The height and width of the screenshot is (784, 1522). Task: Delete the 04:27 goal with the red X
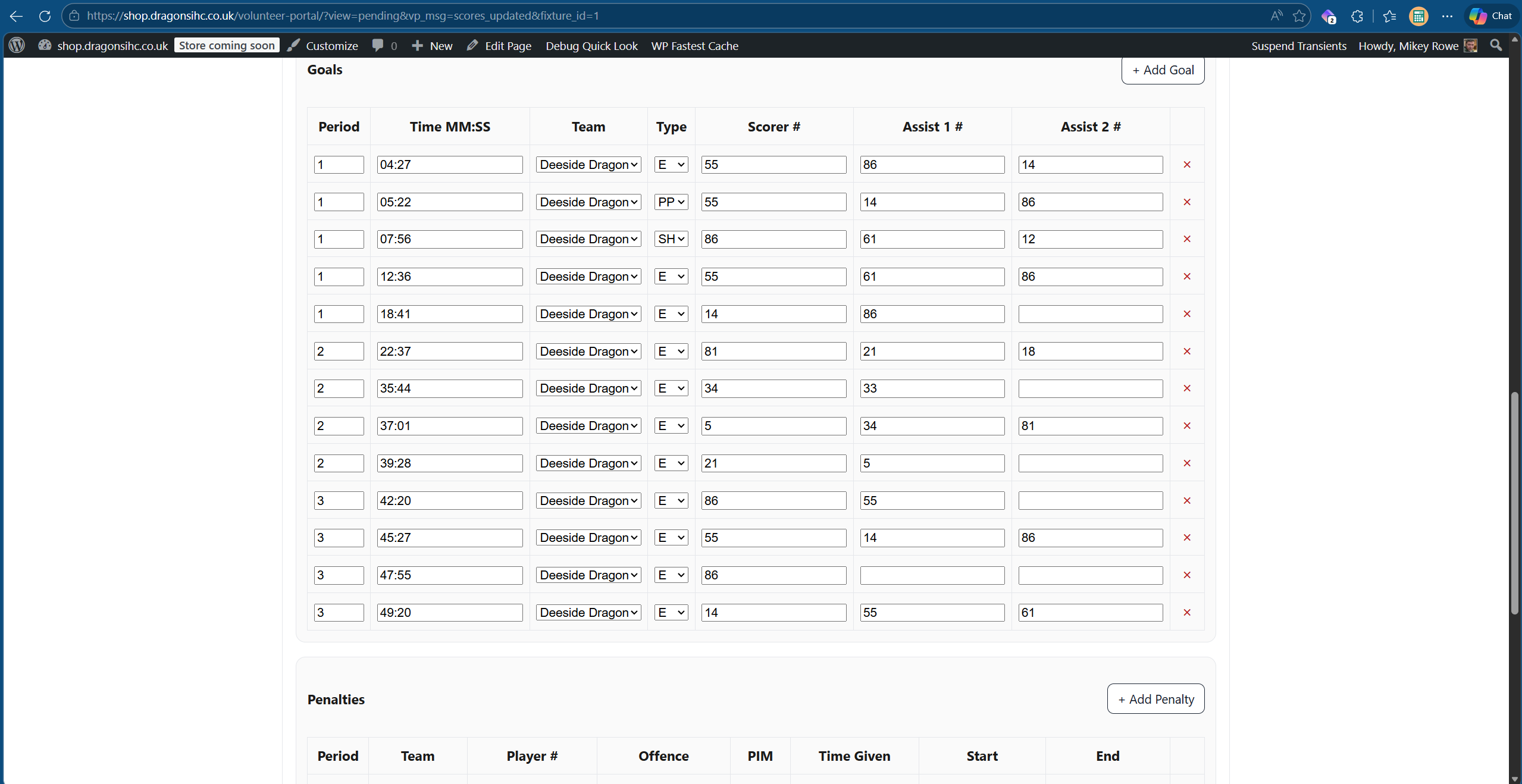(x=1186, y=165)
